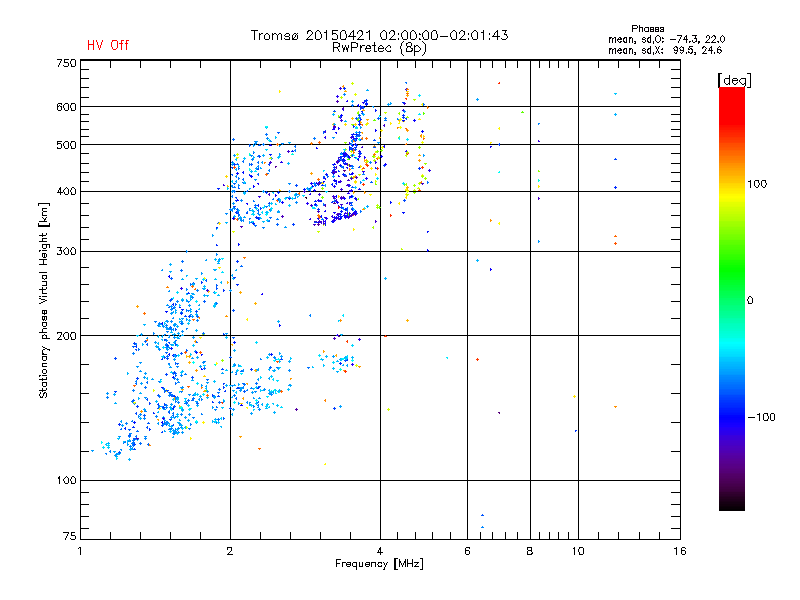Click the 'Frequency [MHz]' x-axis label
The image size is (800, 600).
[379, 564]
